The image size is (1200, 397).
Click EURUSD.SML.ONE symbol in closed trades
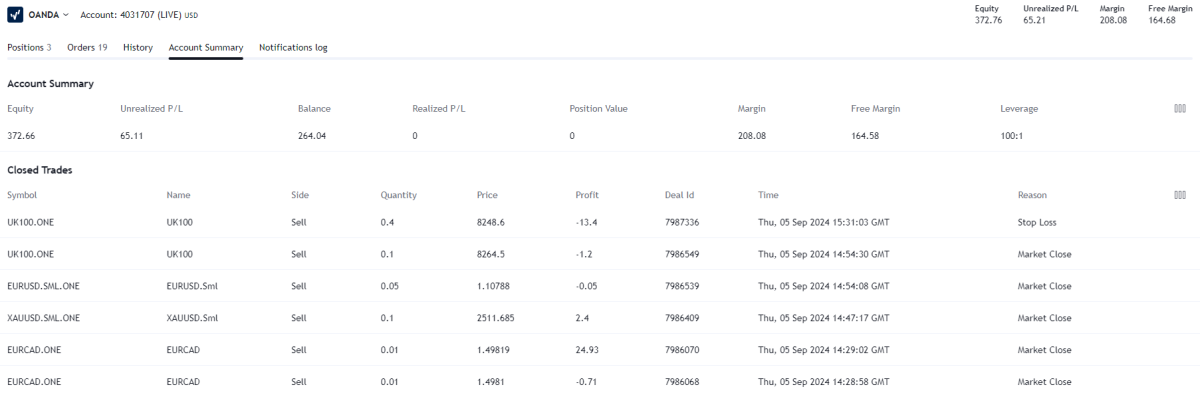[x=43, y=286]
